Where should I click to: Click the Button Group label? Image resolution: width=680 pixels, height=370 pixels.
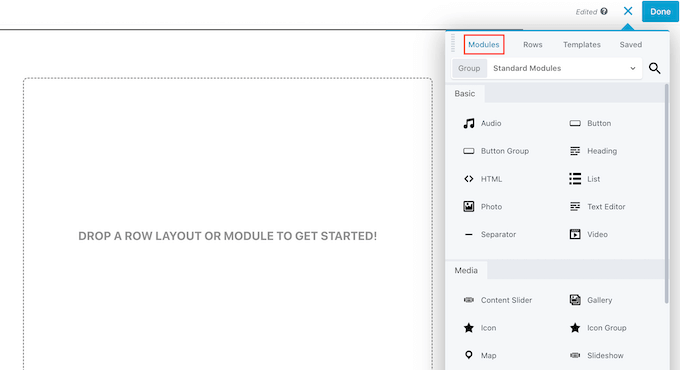(505, 151)
